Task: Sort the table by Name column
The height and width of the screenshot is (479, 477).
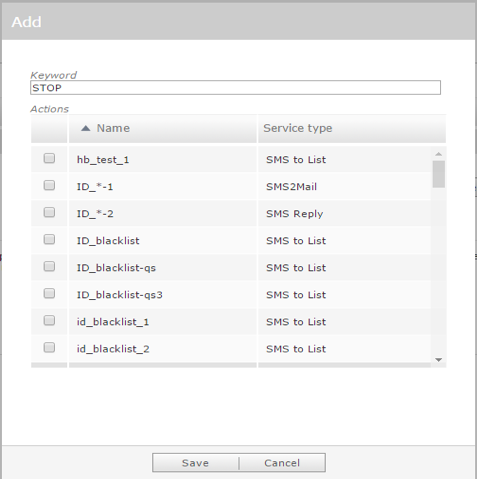Action: coord(113,128)
